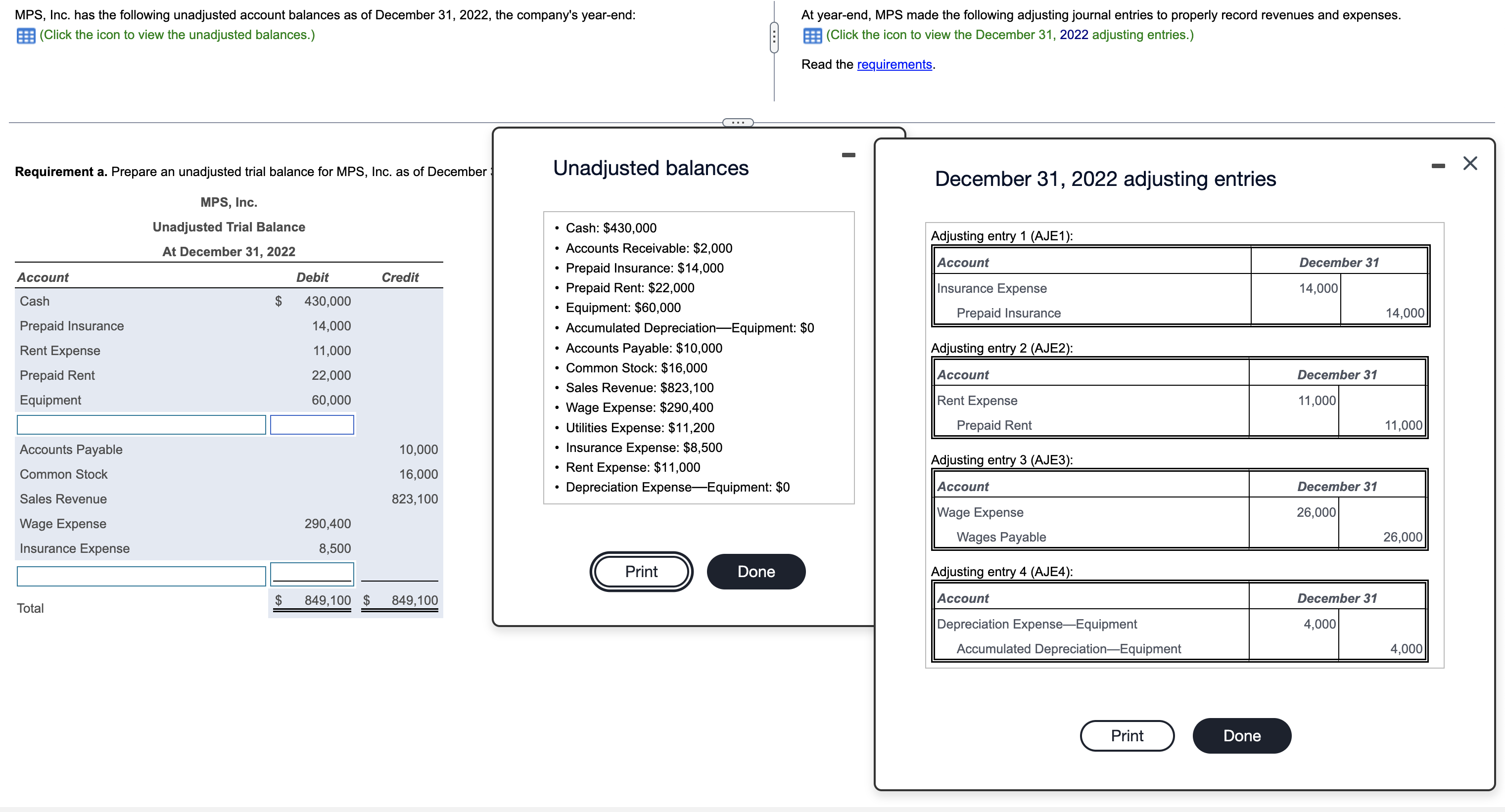The image size is (1505, 812).
Task: Minimize the adjusting entries dialog
Action: (1438, 167)
